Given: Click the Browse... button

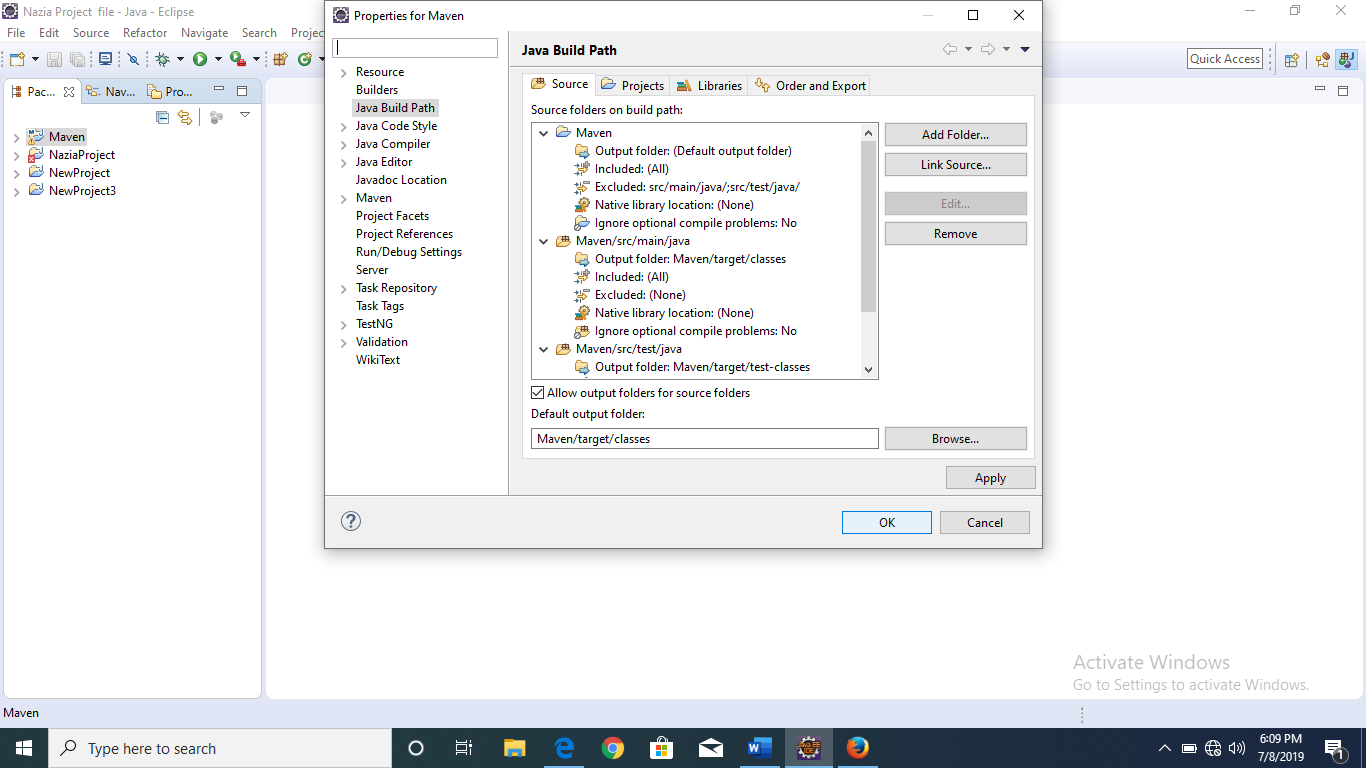Looking at the screenshot, I should coord(955,438).
